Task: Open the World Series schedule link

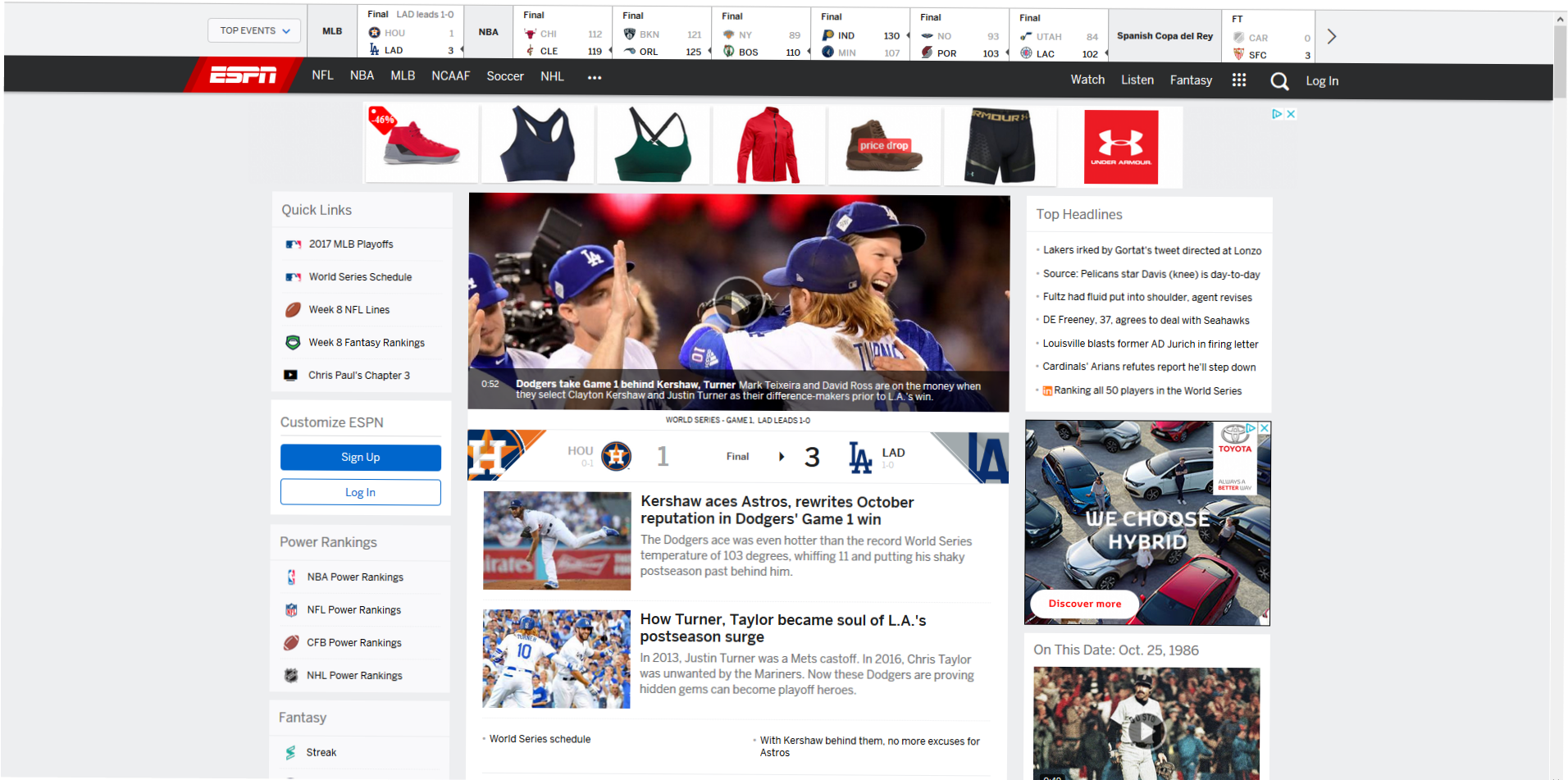Action: click(x=539, y=739)
